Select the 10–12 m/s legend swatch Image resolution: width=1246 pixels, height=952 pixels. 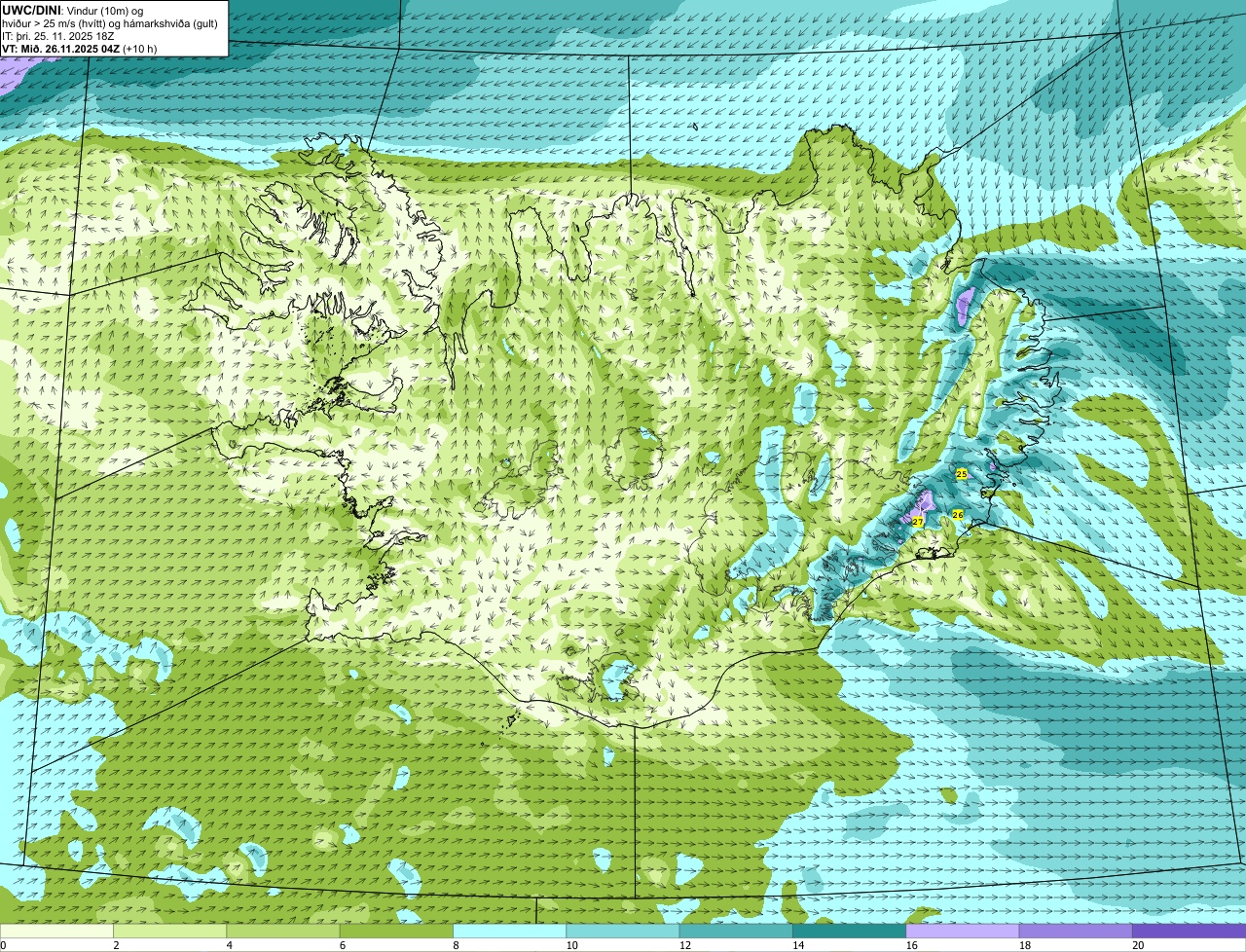tap(623, 931)
